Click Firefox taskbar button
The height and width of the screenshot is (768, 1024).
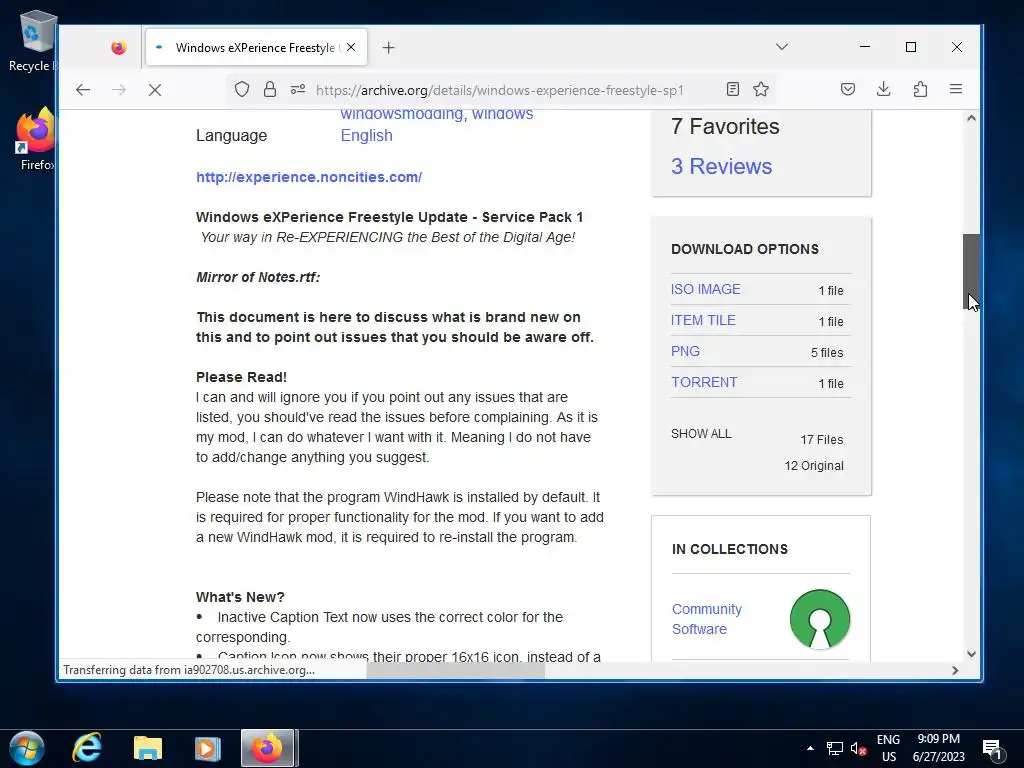(x=268, y=748)
